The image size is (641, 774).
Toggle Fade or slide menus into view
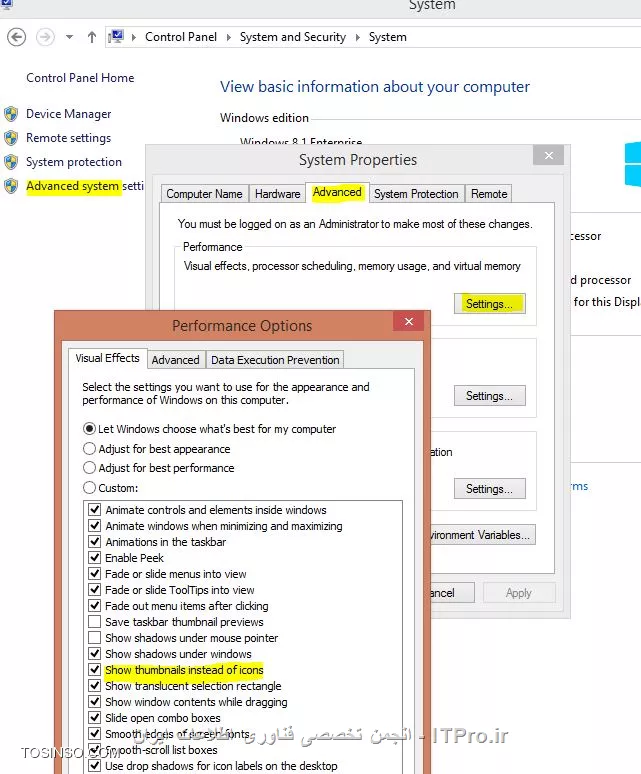coord(95,574)
